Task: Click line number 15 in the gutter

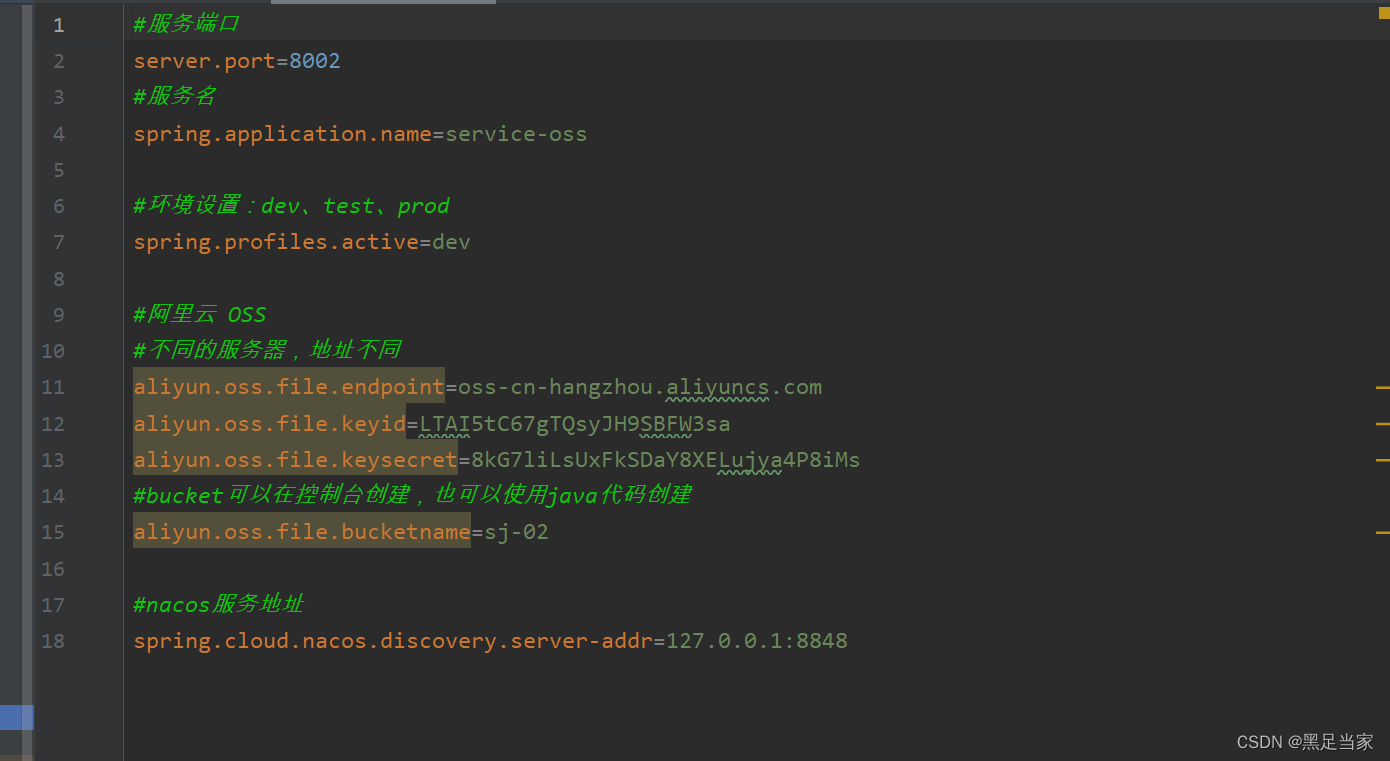Action: (53, 532)
